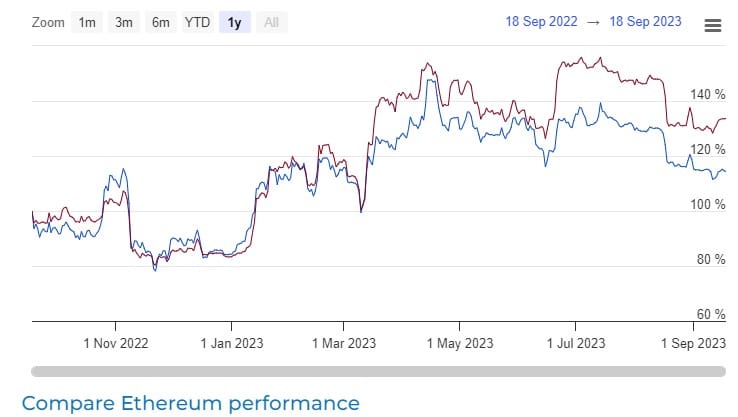The width and height of the screenshot is (738, 417).
Task: Select the YTD zoom range
Action: (x=197, y=22)
